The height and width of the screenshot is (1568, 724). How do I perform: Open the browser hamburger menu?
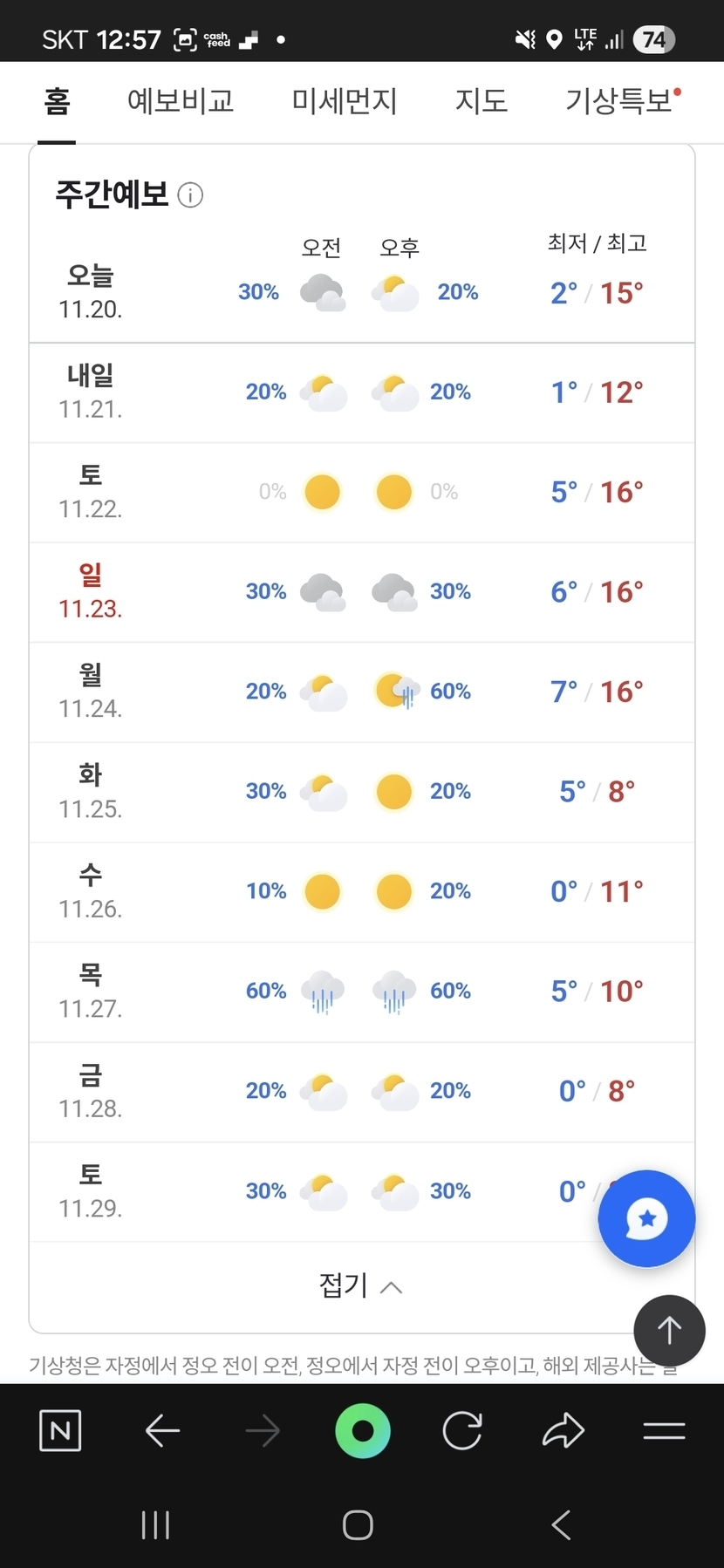point(664,1431)
